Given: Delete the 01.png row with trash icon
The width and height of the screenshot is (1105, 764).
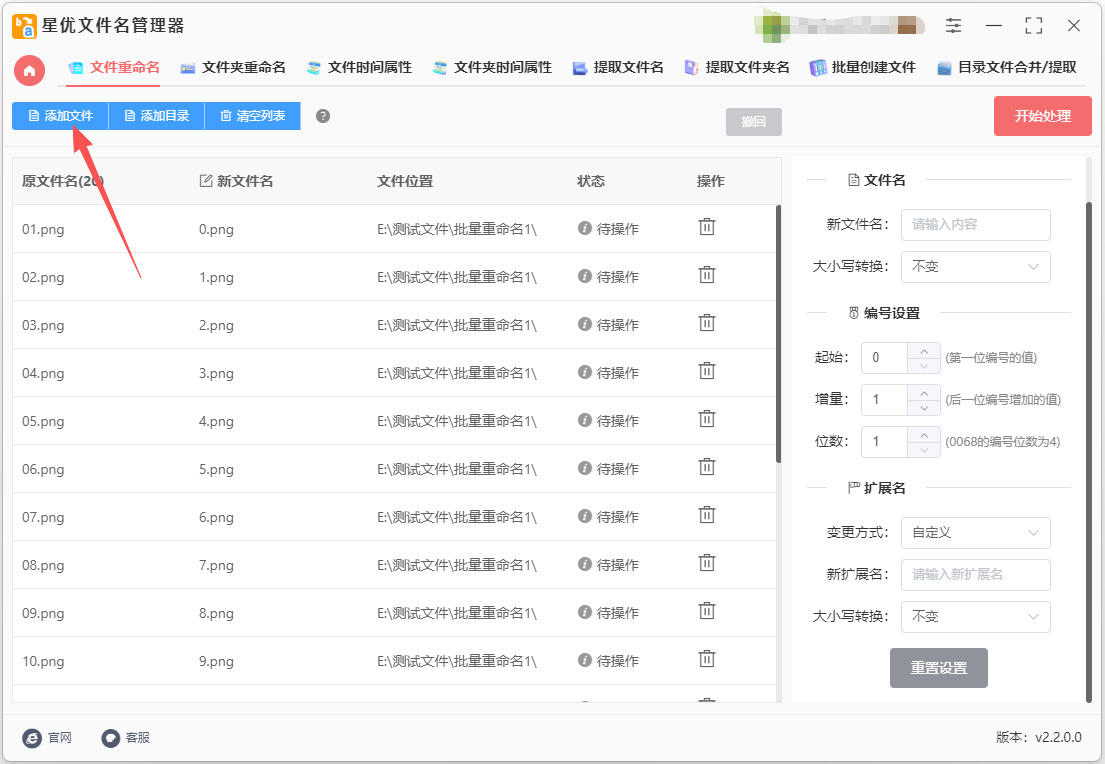Looking at the screenshot, I should (x=706, y=227).
